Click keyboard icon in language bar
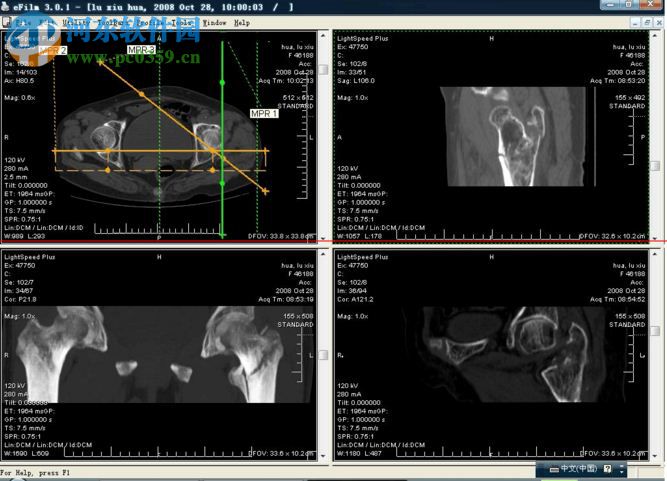Image resolution: width=667 pixels, height=481 pixels. point(554,470)
